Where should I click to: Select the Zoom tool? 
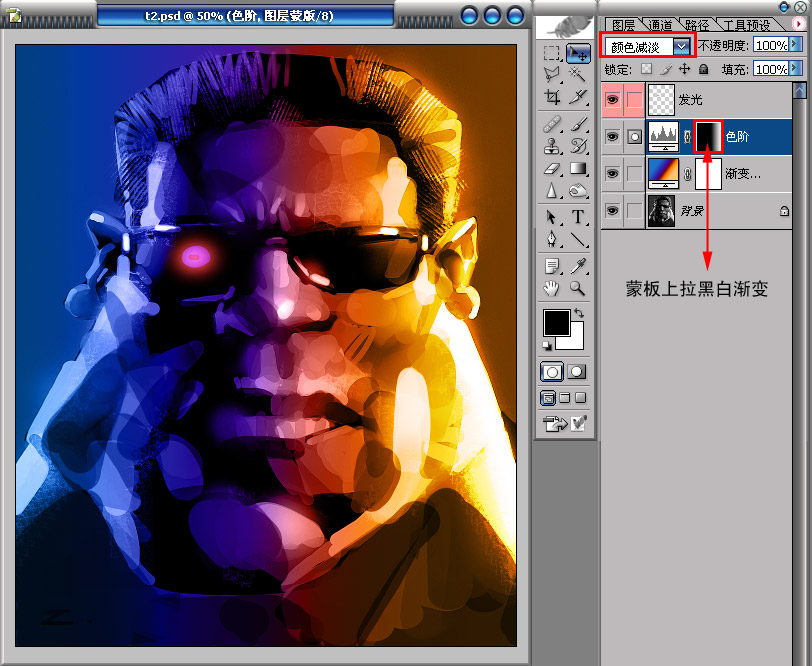pos(578,288)
